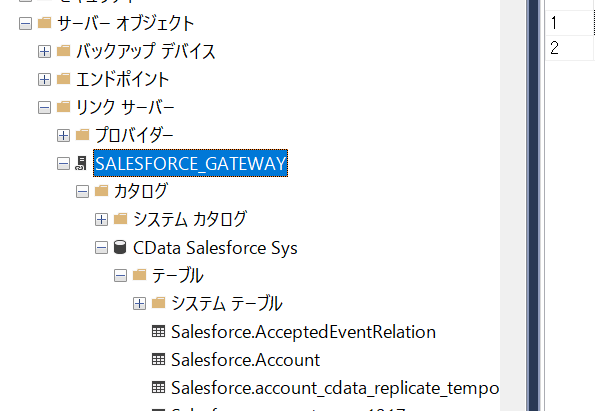
Task: Expand the システム カタログ folder
Action: (101, 219)
